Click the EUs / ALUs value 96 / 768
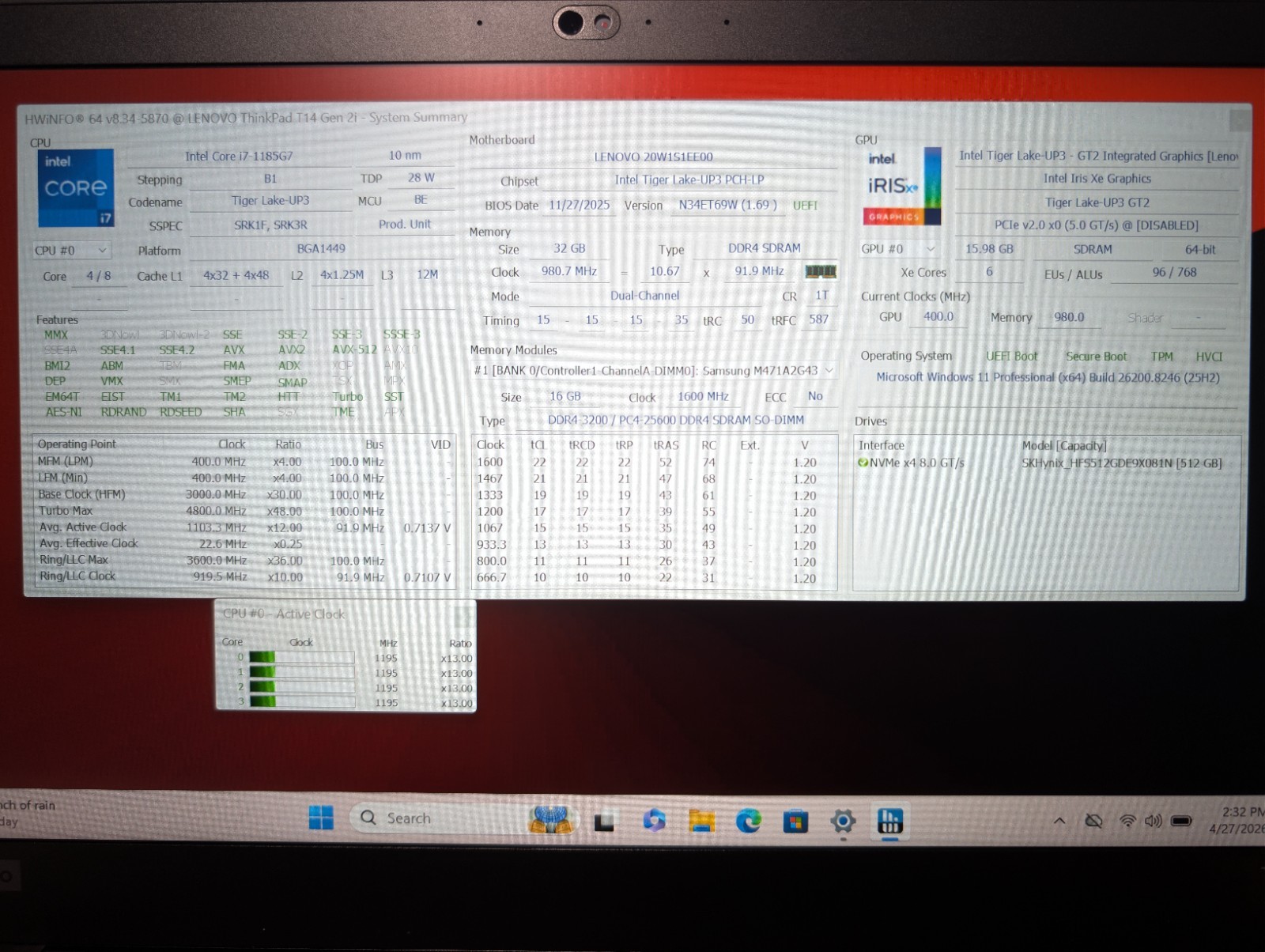Screen dimensions: 1265x952 point(1174,272)
